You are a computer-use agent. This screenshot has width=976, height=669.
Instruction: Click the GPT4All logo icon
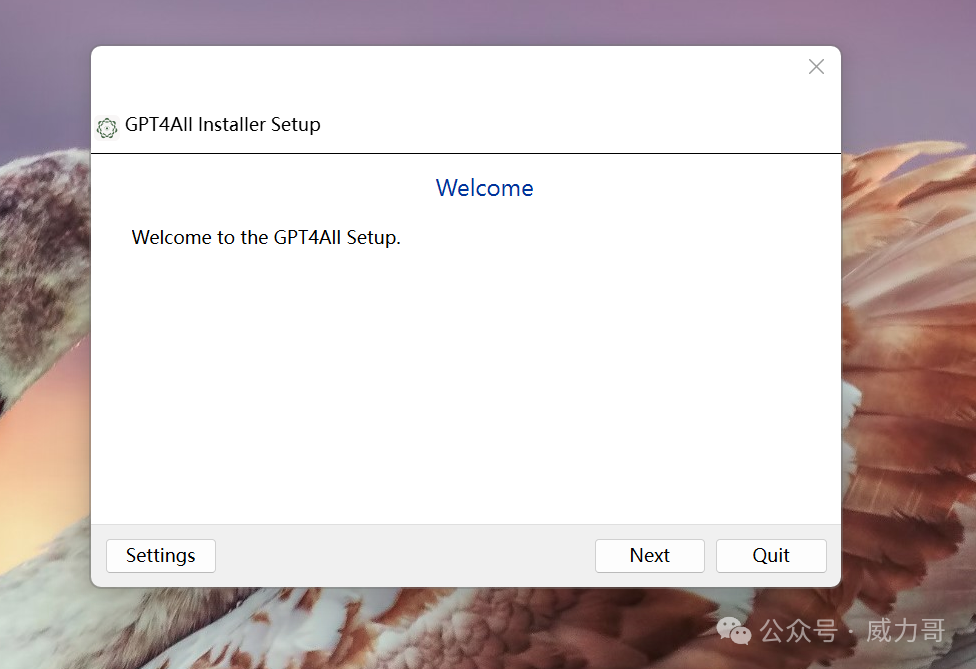[x=107, y=128]
